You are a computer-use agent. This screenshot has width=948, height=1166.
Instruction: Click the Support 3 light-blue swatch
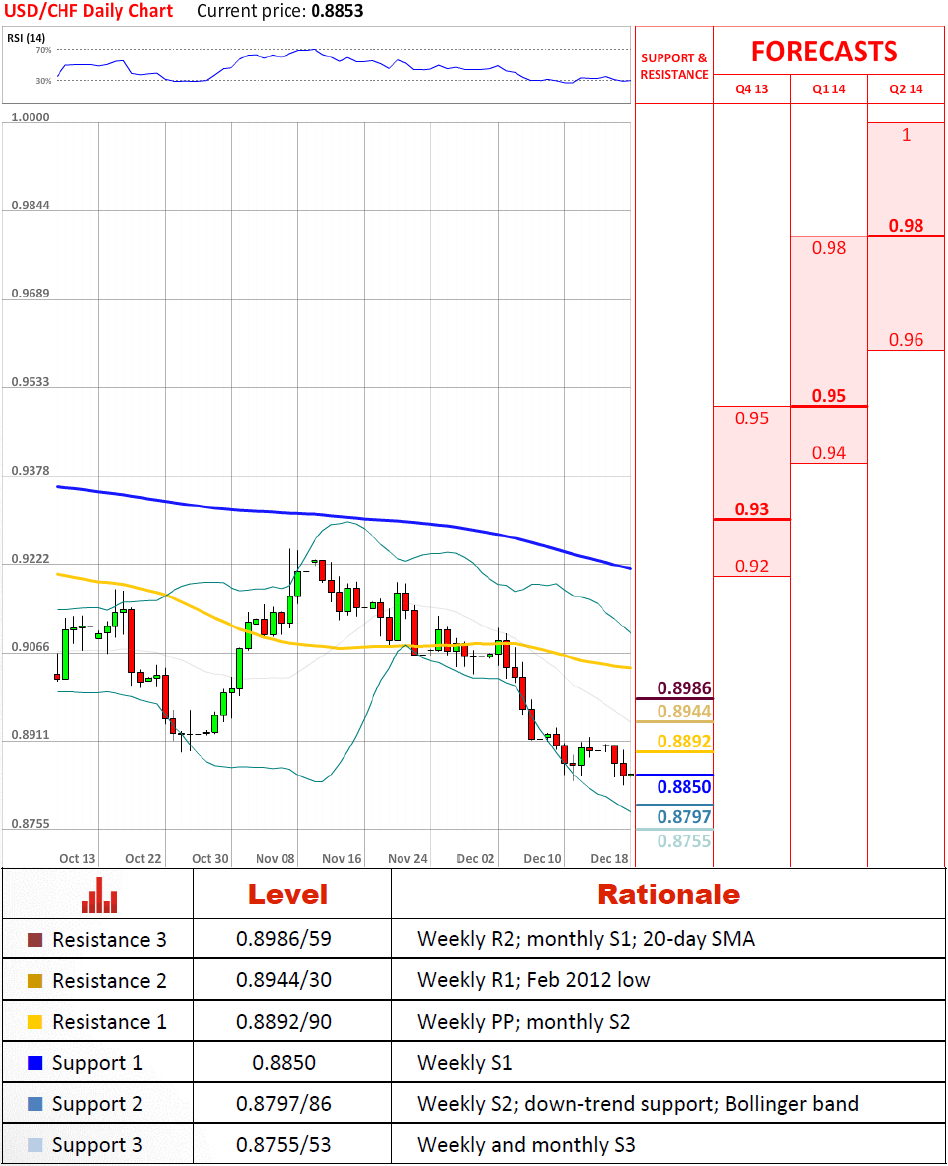coord(35,1145)
